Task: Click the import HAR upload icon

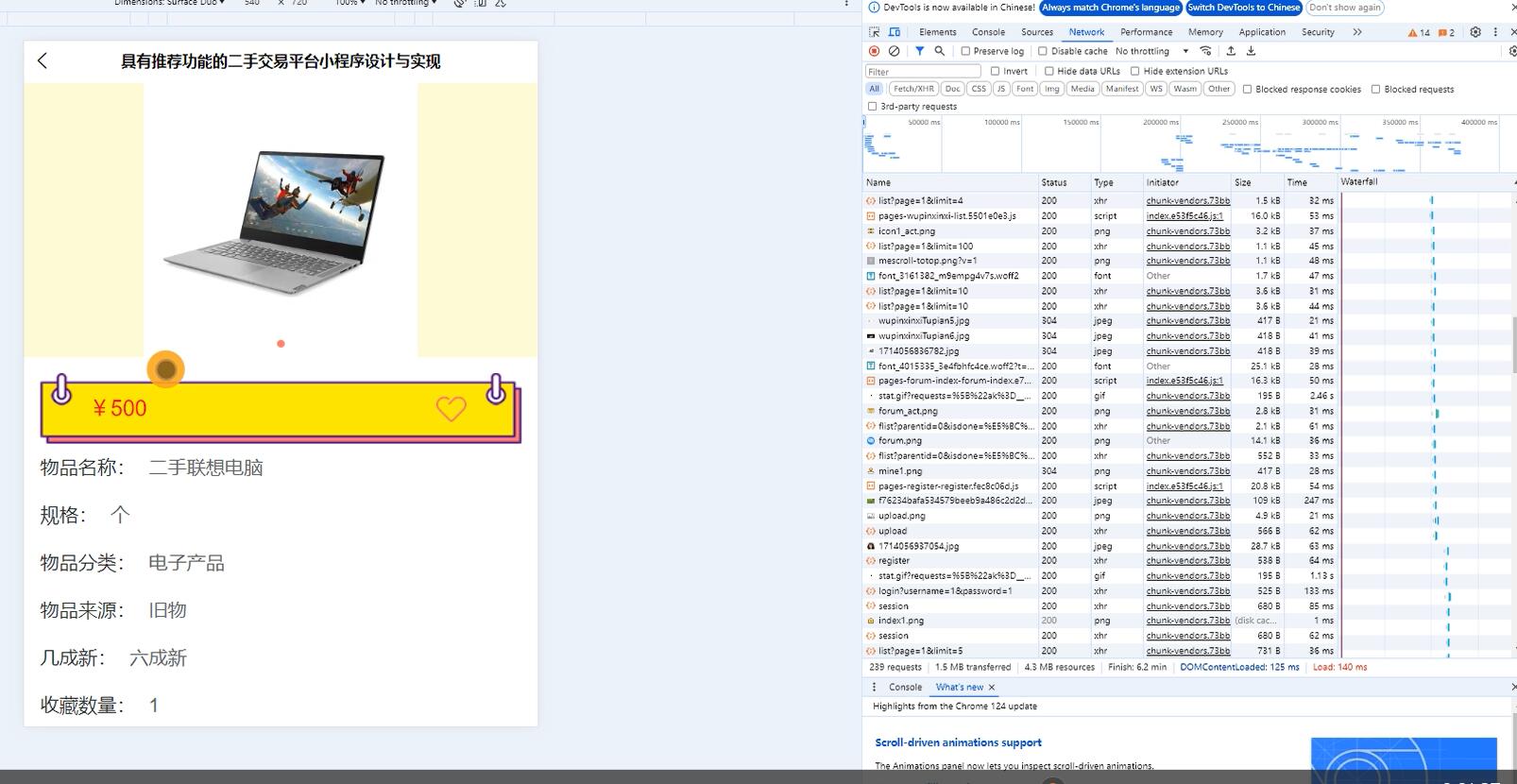Action: point(1231,51)
